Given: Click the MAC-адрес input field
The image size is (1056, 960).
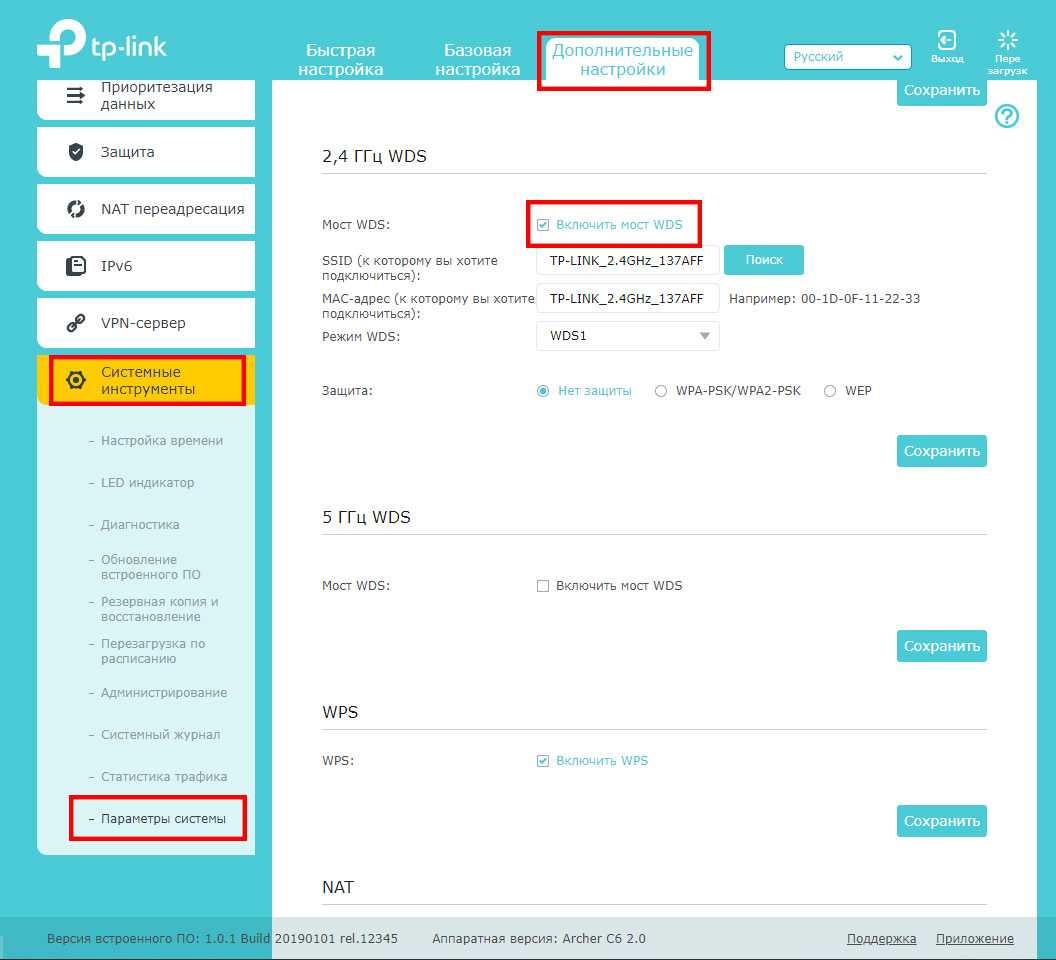Looking at the screenshot, I should pos(627,298).
